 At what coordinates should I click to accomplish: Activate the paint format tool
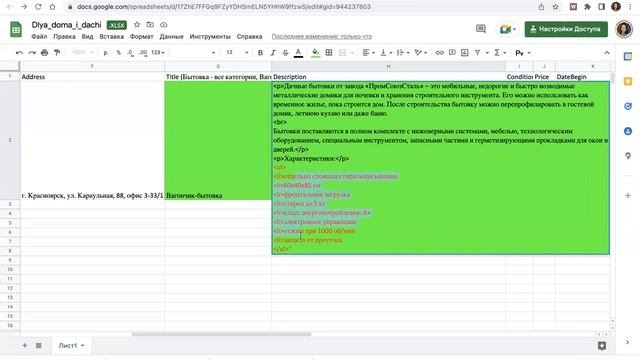(57, 53)
